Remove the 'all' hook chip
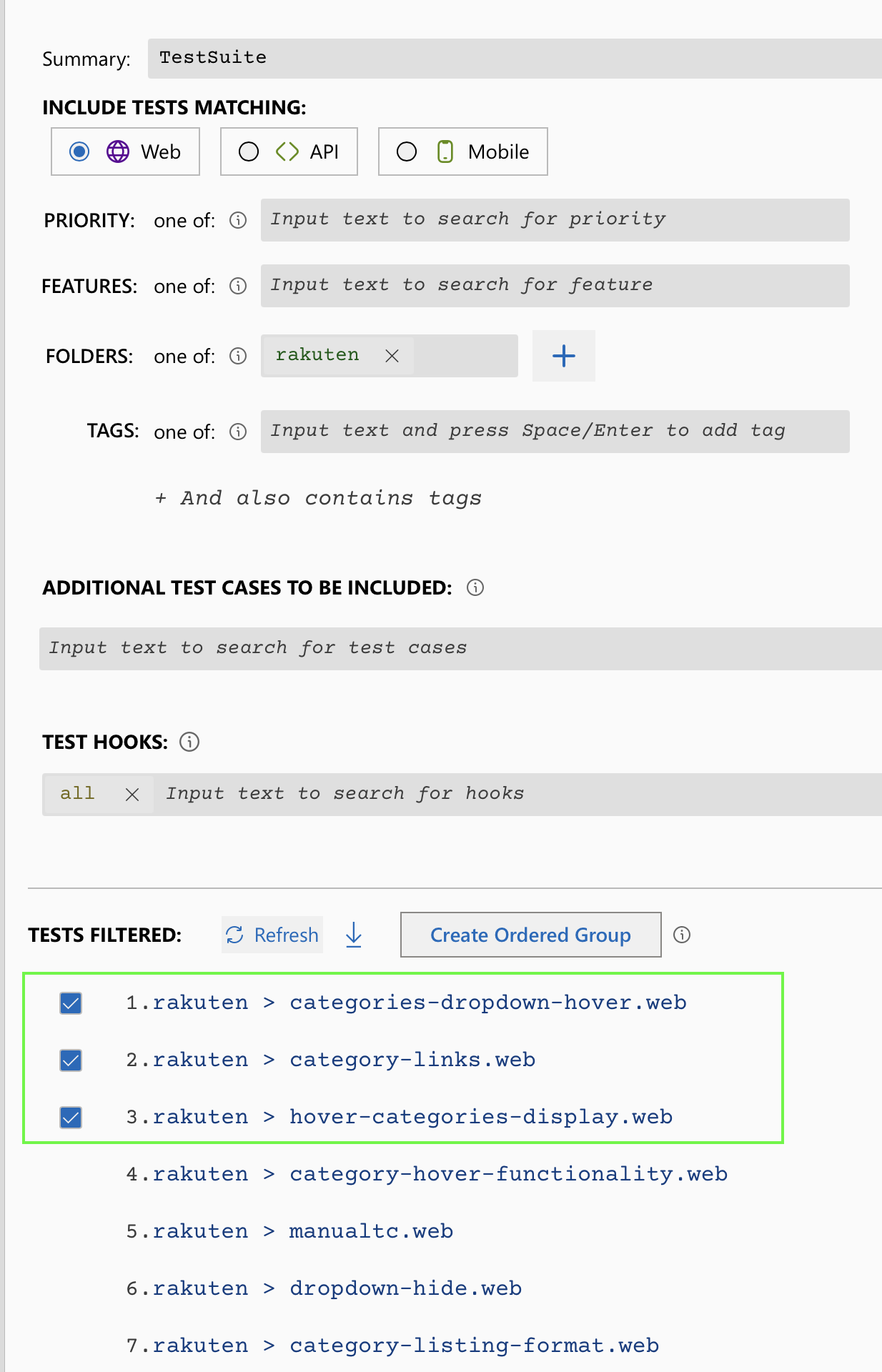Viewport: 882px width, 1372px height. coord(132,795)
